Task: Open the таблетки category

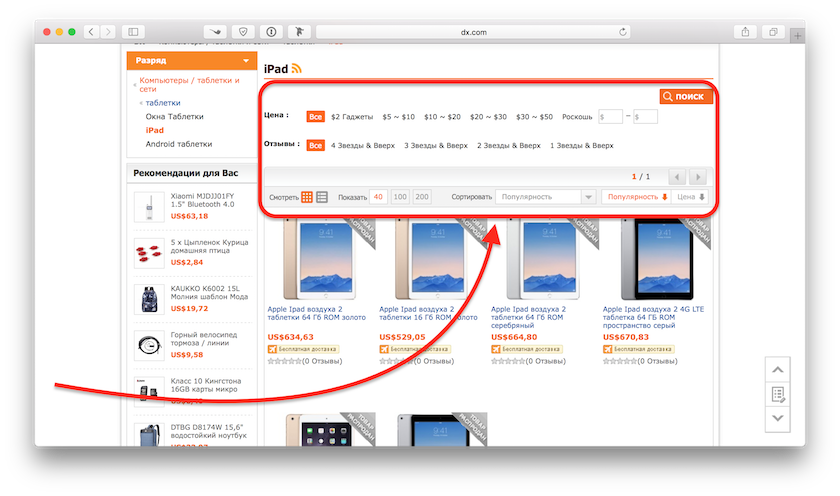Action: [163, 103]
